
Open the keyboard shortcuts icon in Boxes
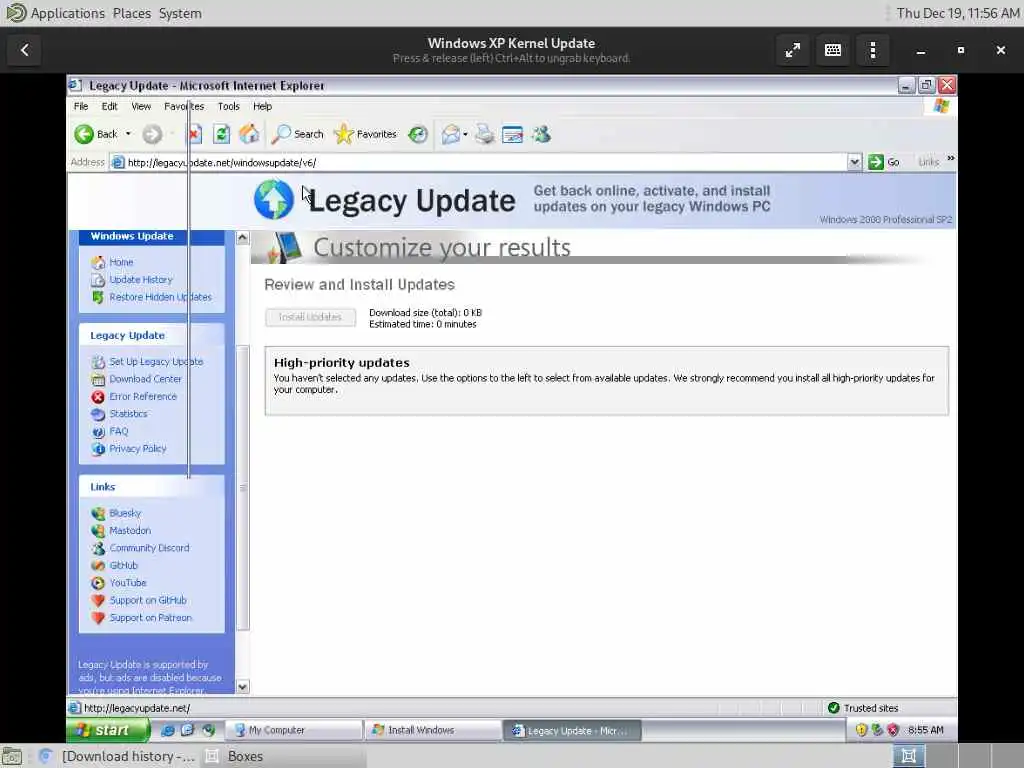click(833, 50)
